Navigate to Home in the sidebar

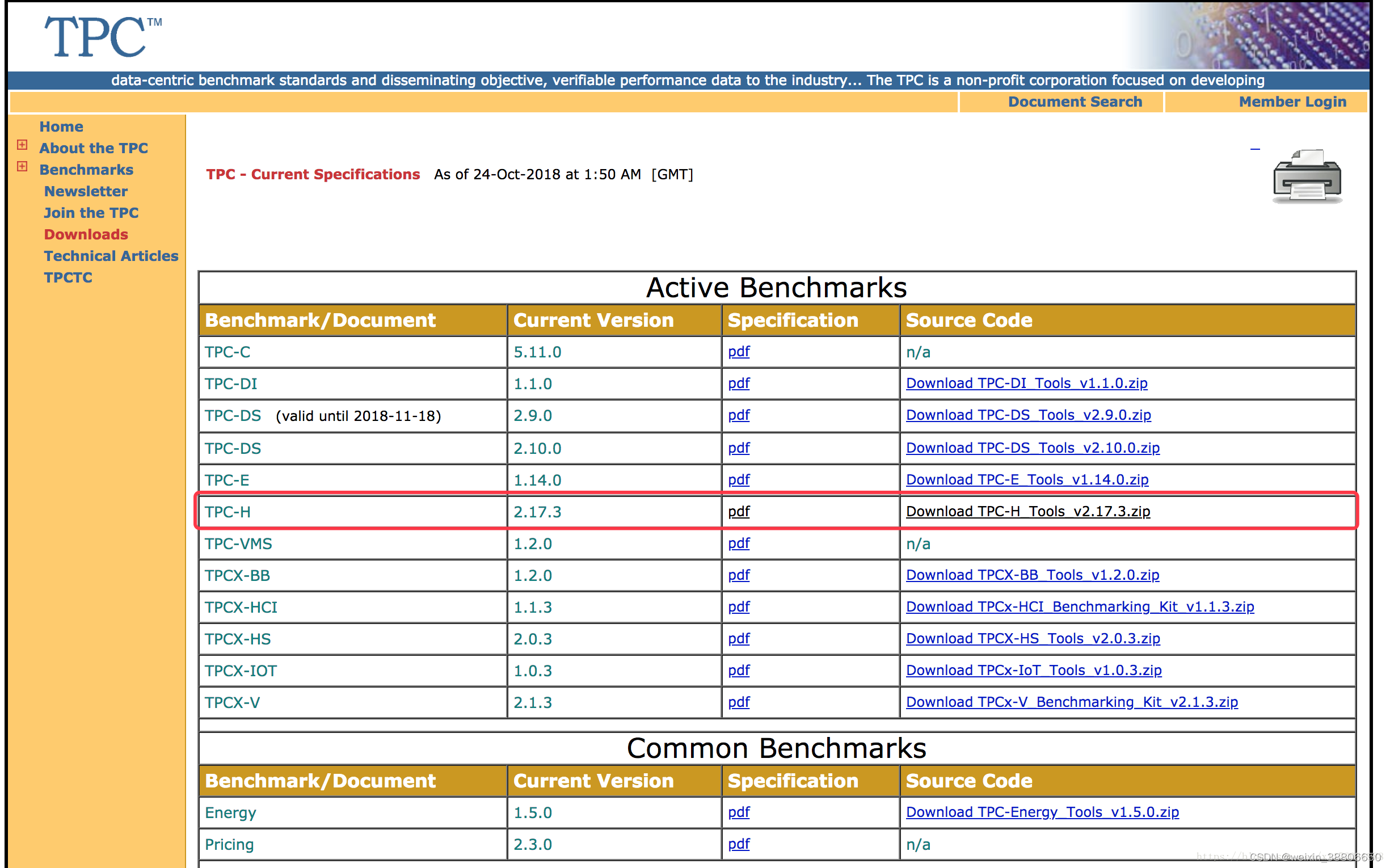(61, 127)
